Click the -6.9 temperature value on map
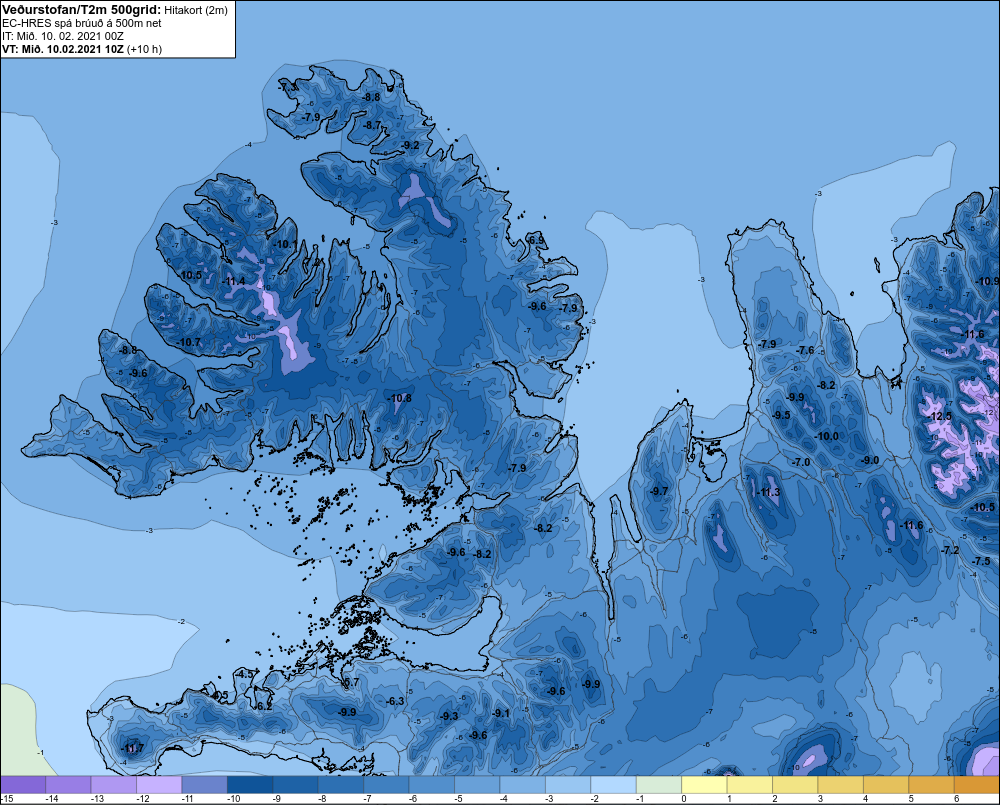Viewport: 1000px width, 805px height. pyautogui.click(x=536, y=240)
